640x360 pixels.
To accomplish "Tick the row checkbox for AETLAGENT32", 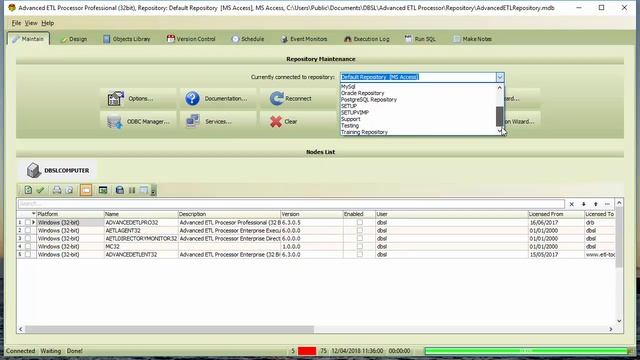I will 28,231.
